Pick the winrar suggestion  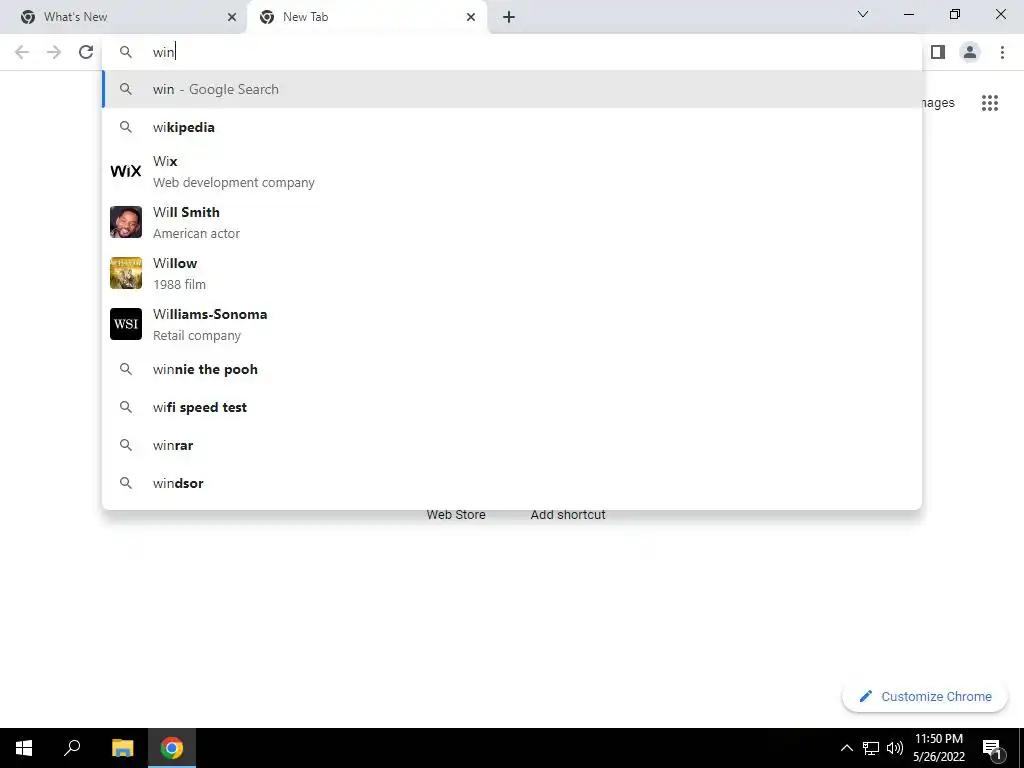(512, 445)
